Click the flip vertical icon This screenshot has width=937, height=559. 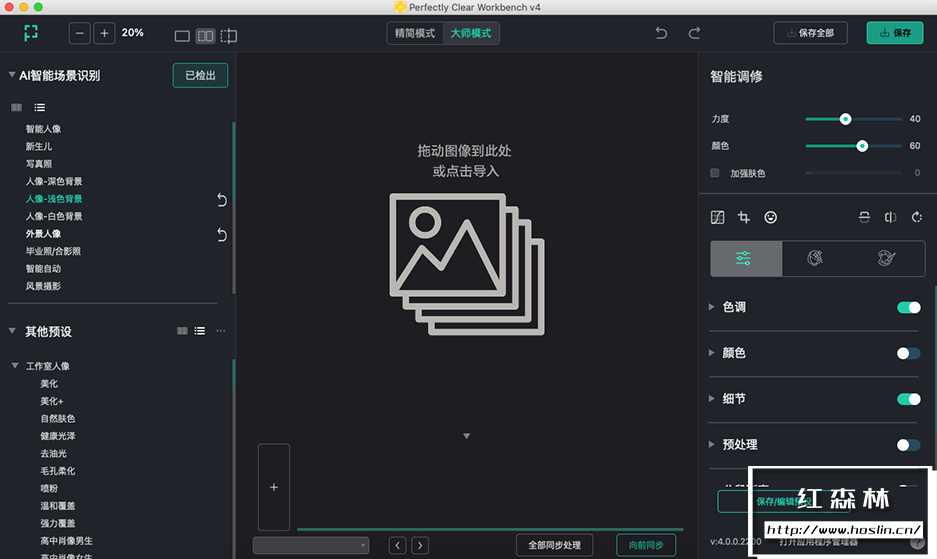pyautogui.click(x=864, y=217)
